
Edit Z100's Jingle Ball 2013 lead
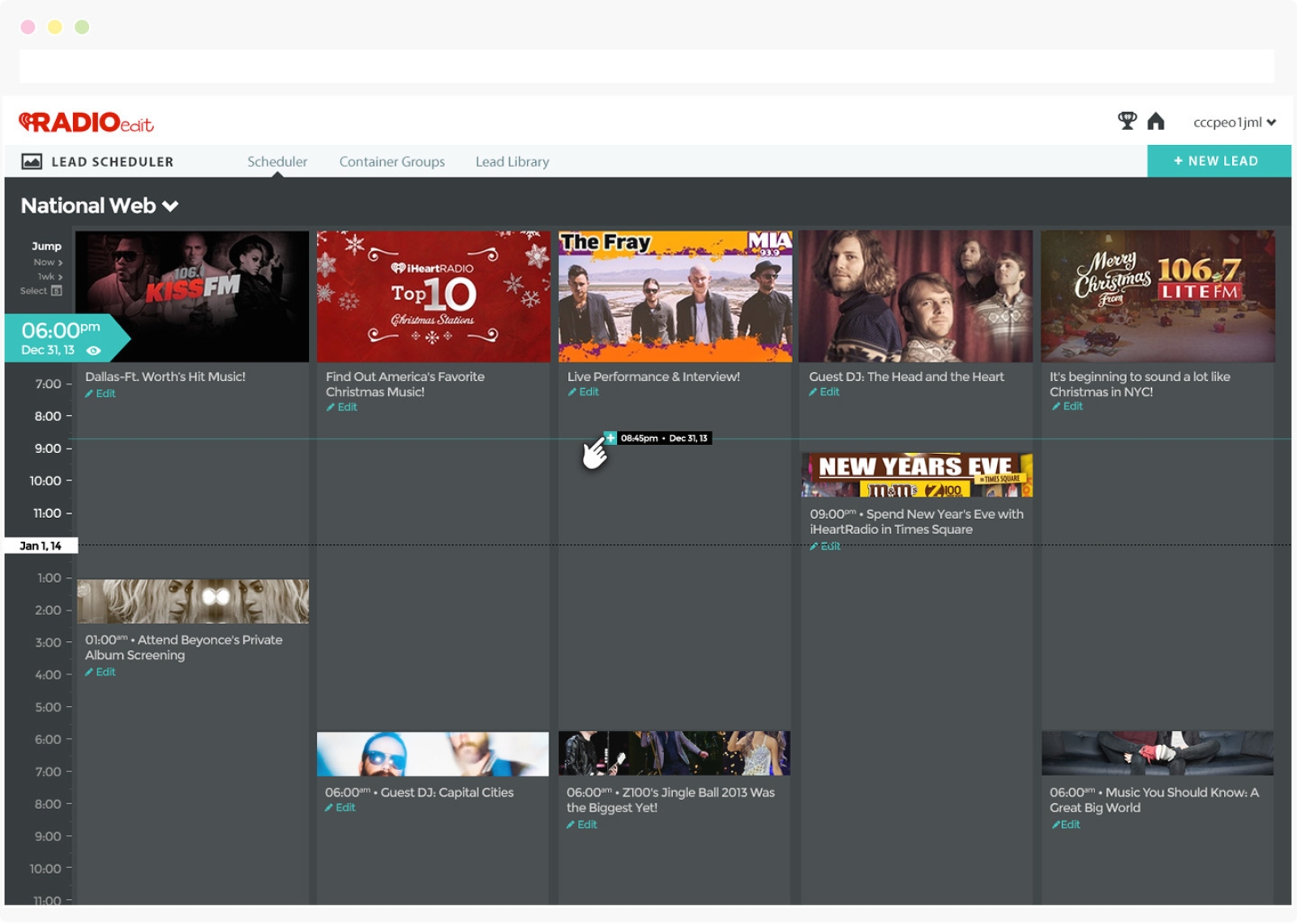click(x=582, y=825)
